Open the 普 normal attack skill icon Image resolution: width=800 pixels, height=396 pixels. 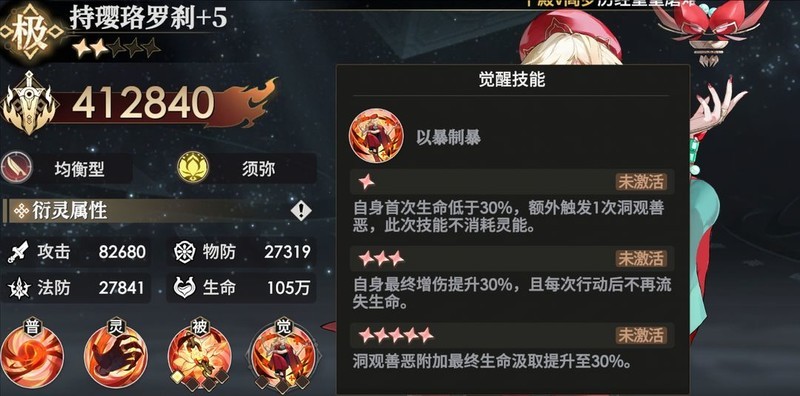click(32, 355)
